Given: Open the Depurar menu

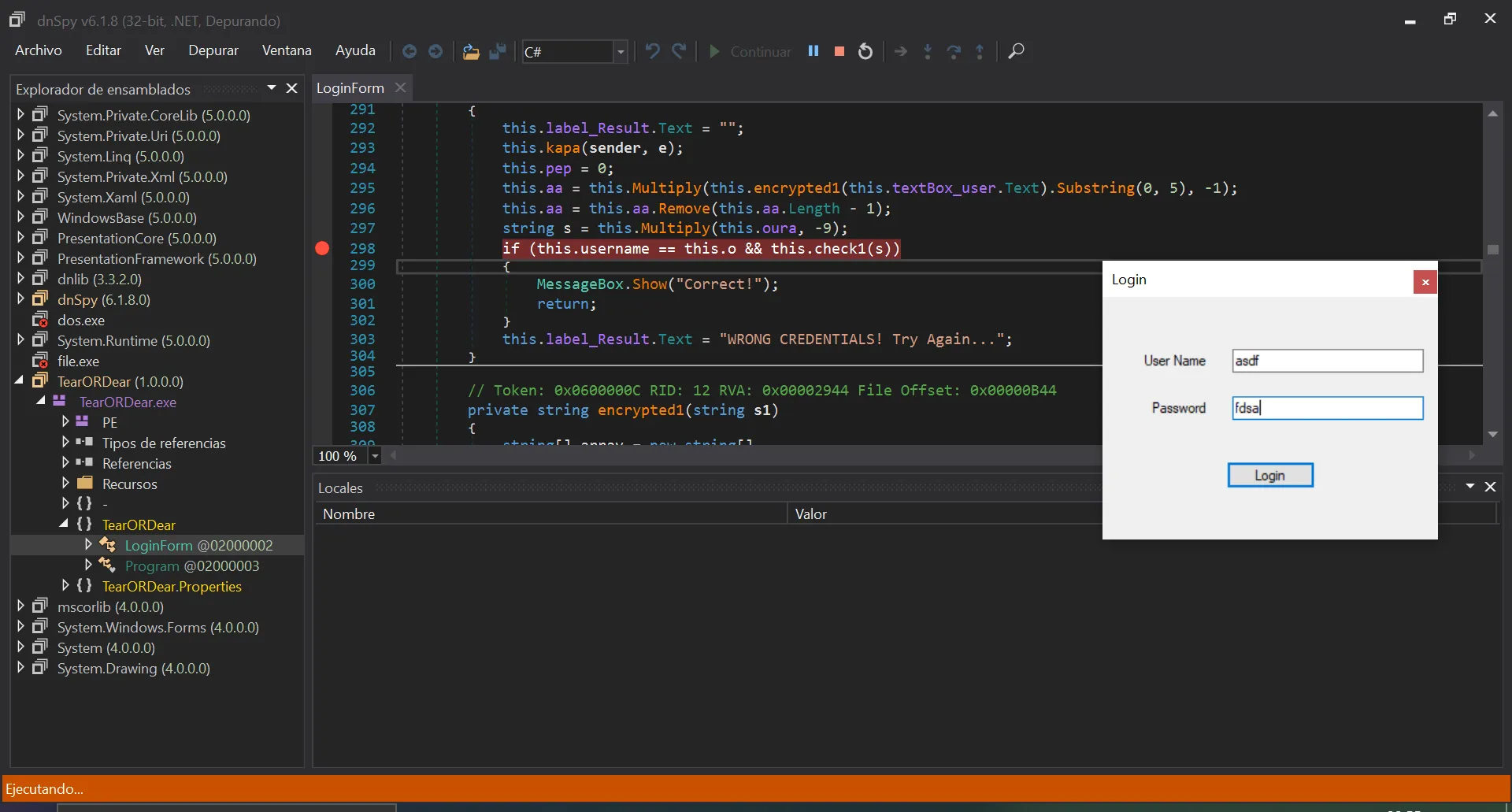Looking at the screenshot, I should pyautogui.click(x=213, y=50).
